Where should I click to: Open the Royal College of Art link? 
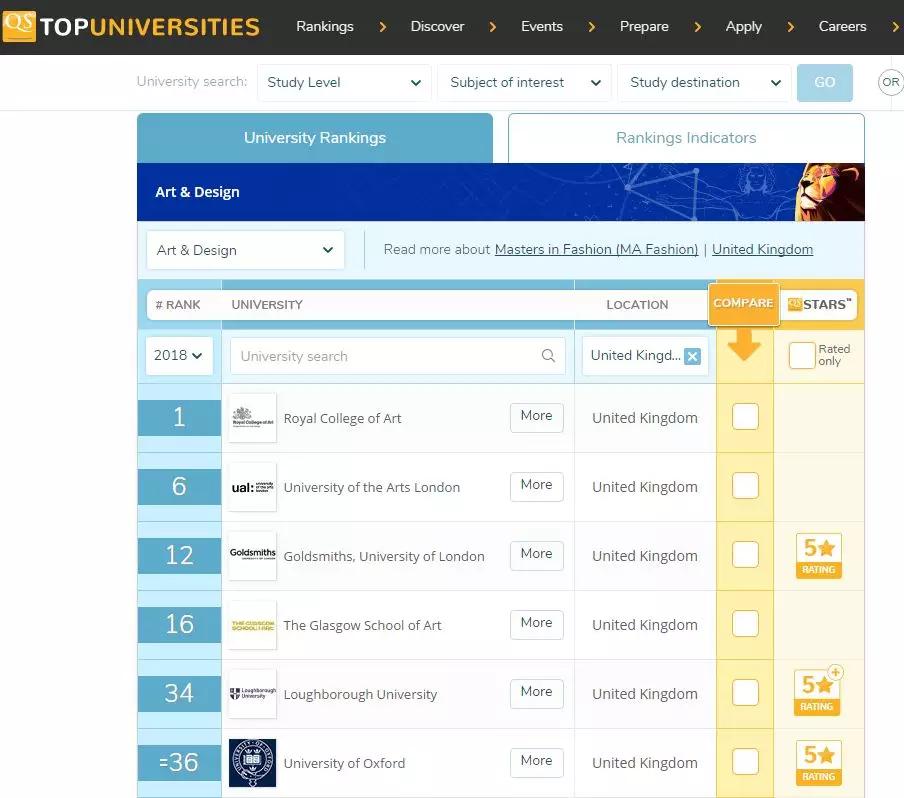pos(342,419)
